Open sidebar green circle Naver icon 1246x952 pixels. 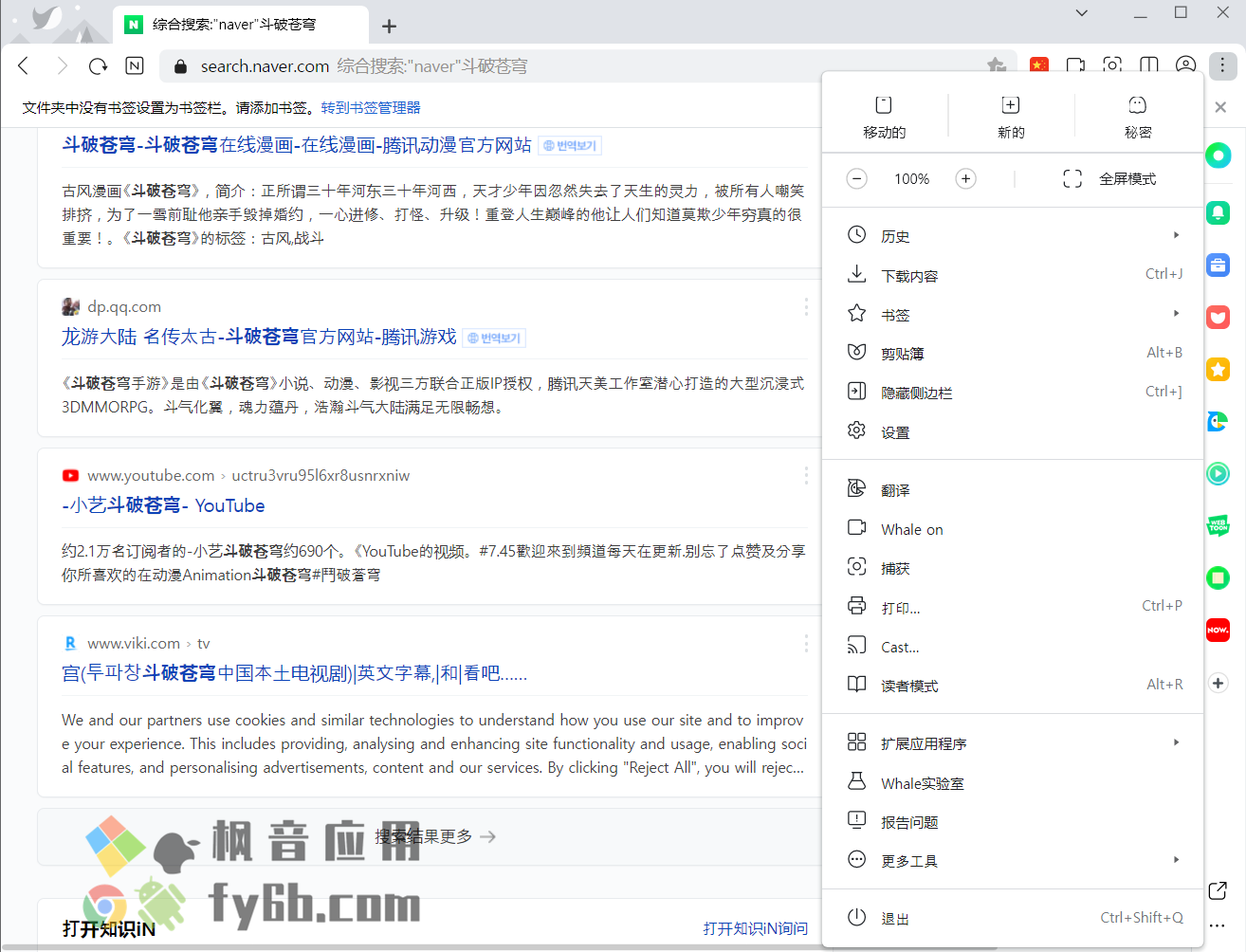(x=1219, y=155)
